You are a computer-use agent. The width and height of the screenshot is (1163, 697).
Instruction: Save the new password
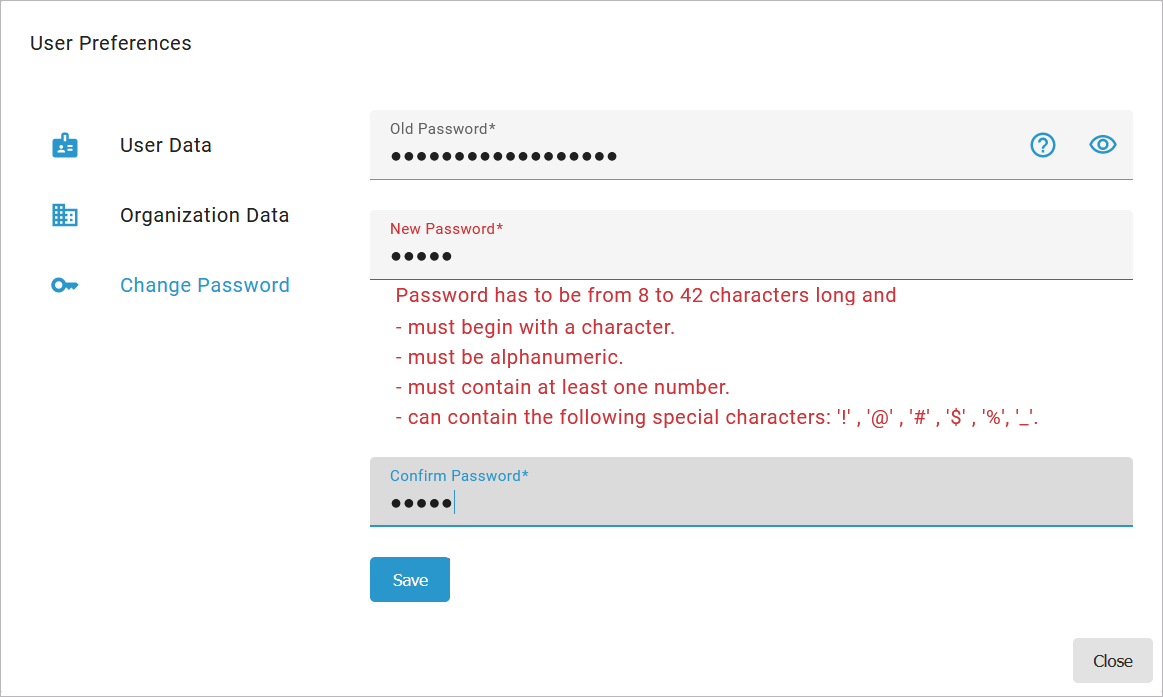pyautogui.click(x=409, y=579)
